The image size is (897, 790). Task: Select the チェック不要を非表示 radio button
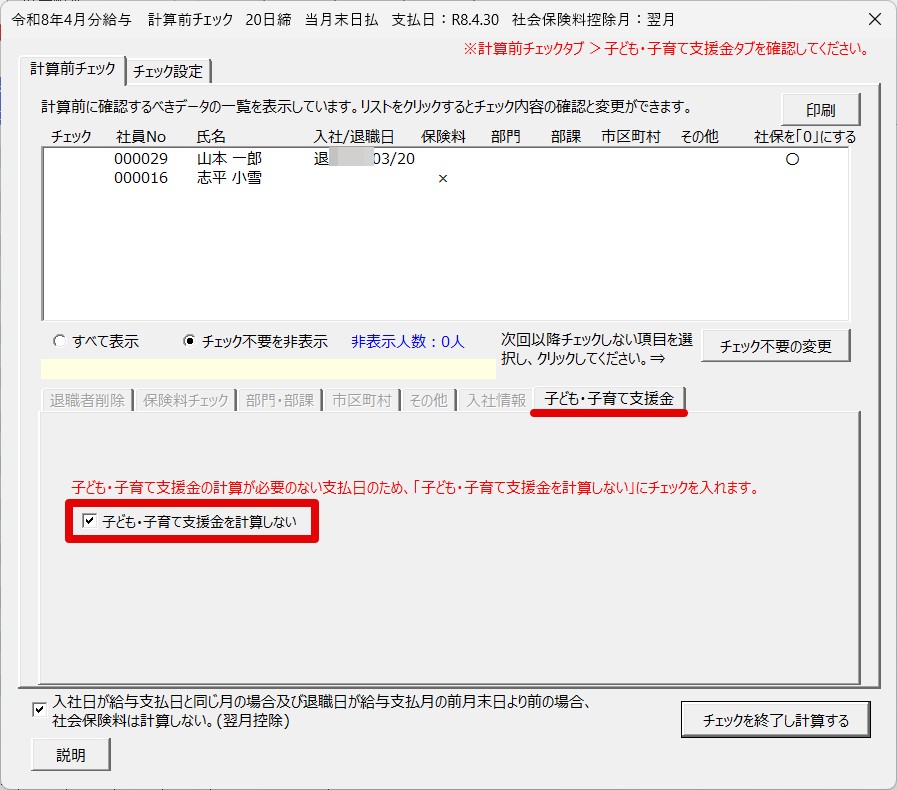(189, 341)
